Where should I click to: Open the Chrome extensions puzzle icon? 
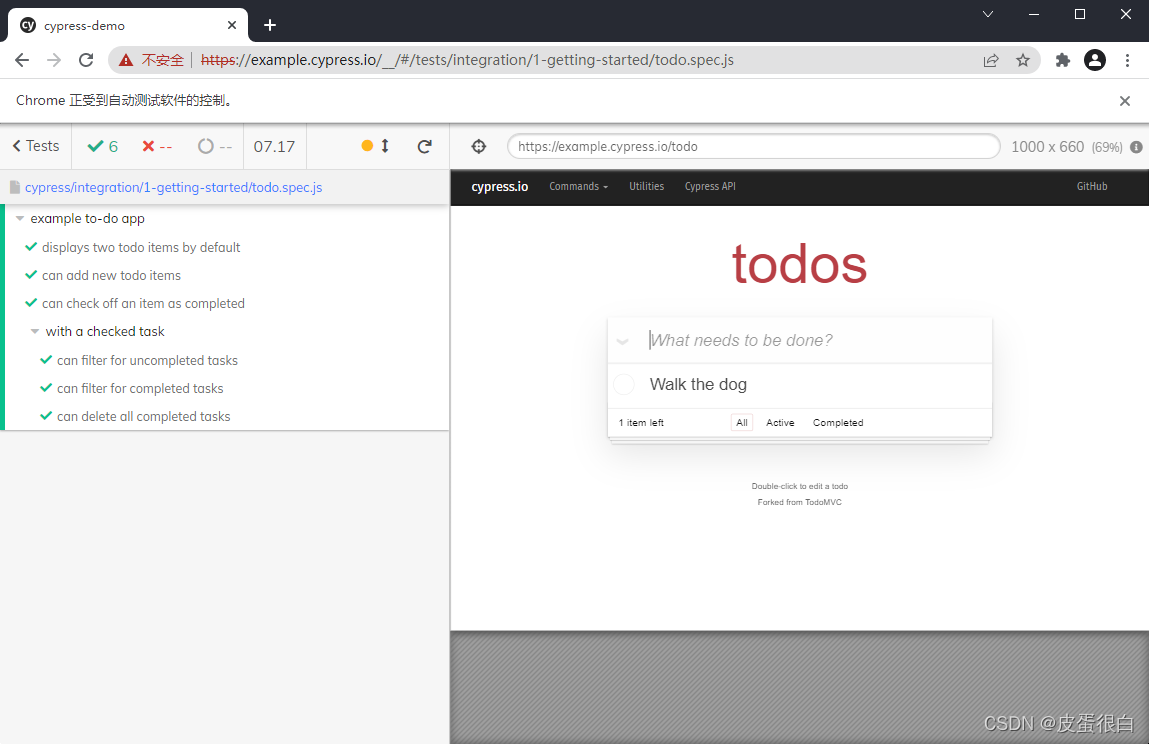tap(1063, 60)
